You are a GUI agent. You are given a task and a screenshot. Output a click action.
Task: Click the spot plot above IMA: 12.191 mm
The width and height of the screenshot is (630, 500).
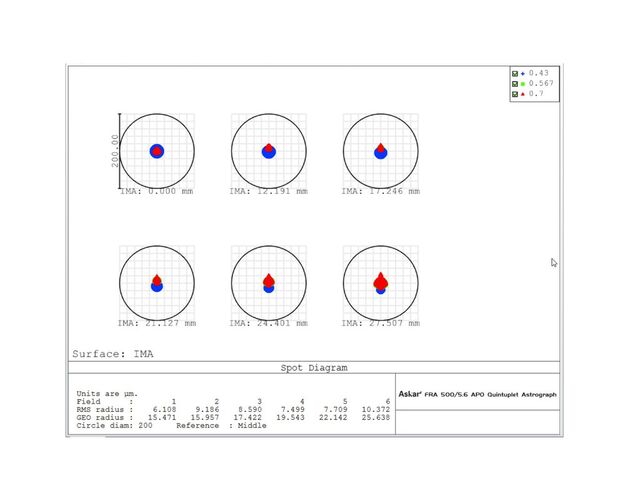[269, 151]
